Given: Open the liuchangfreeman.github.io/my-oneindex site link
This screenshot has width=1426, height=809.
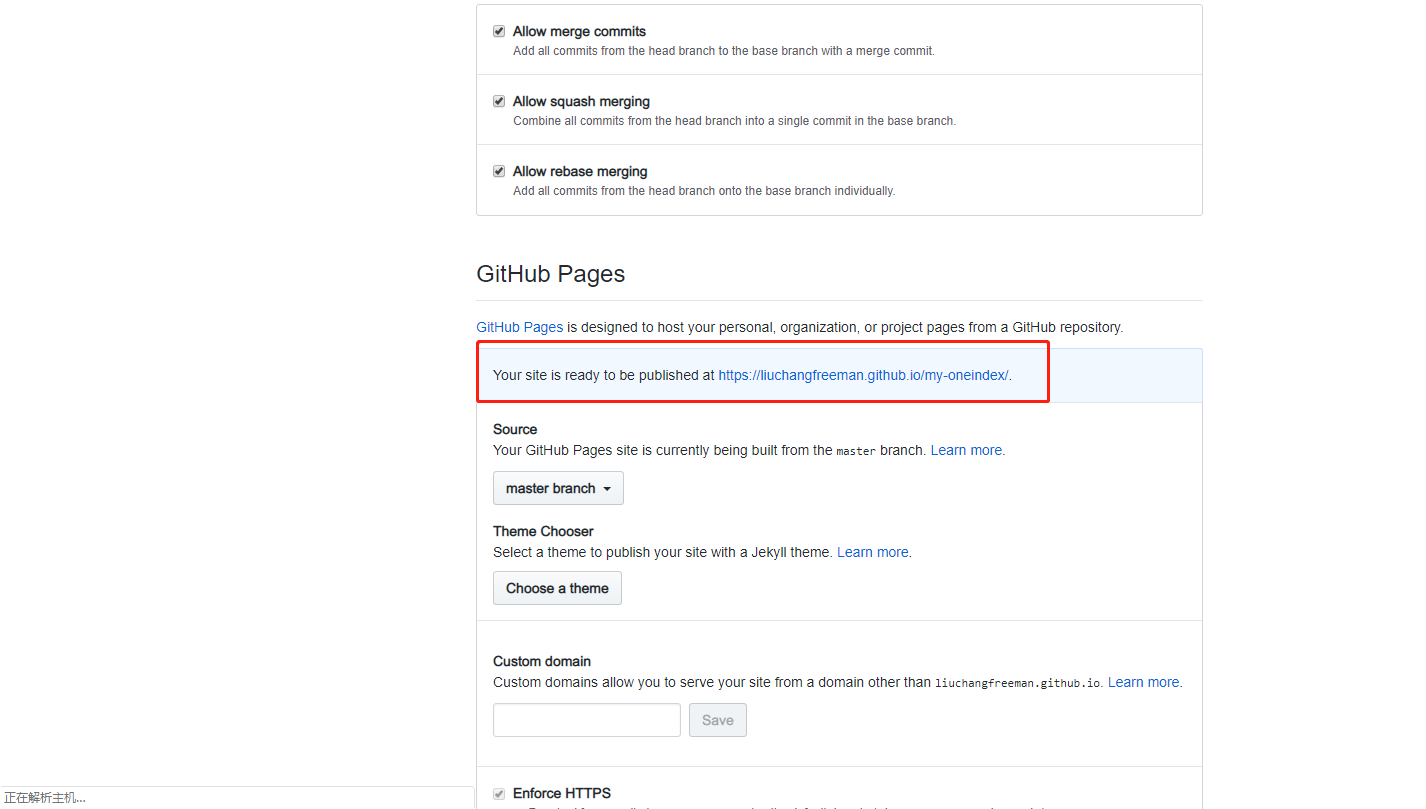Looking at the screenshot, I should [863, 376].
